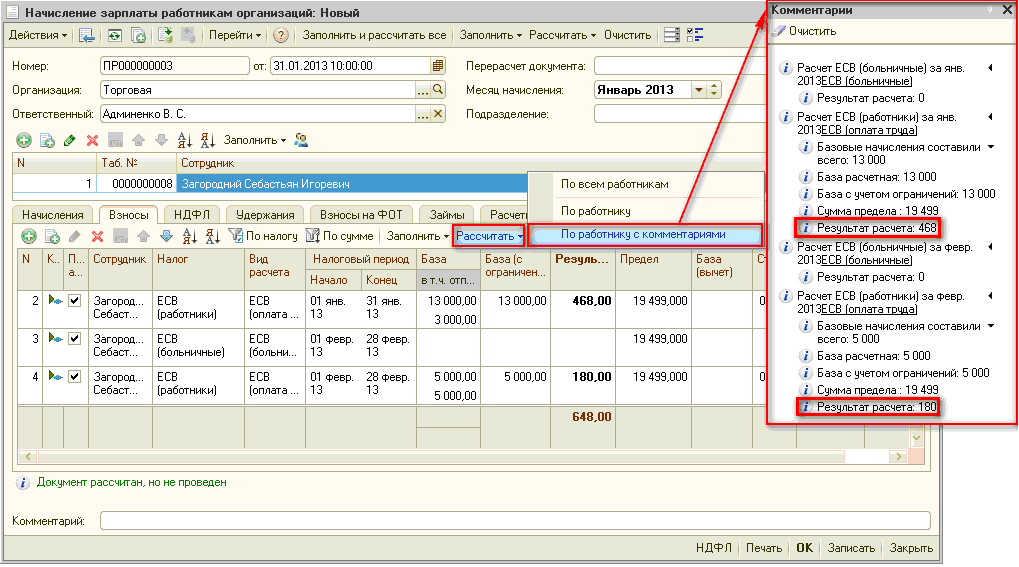This screenshot has width=1019, height=567.
Task: Click the list settings icon after Очистить
Action: 672,35
